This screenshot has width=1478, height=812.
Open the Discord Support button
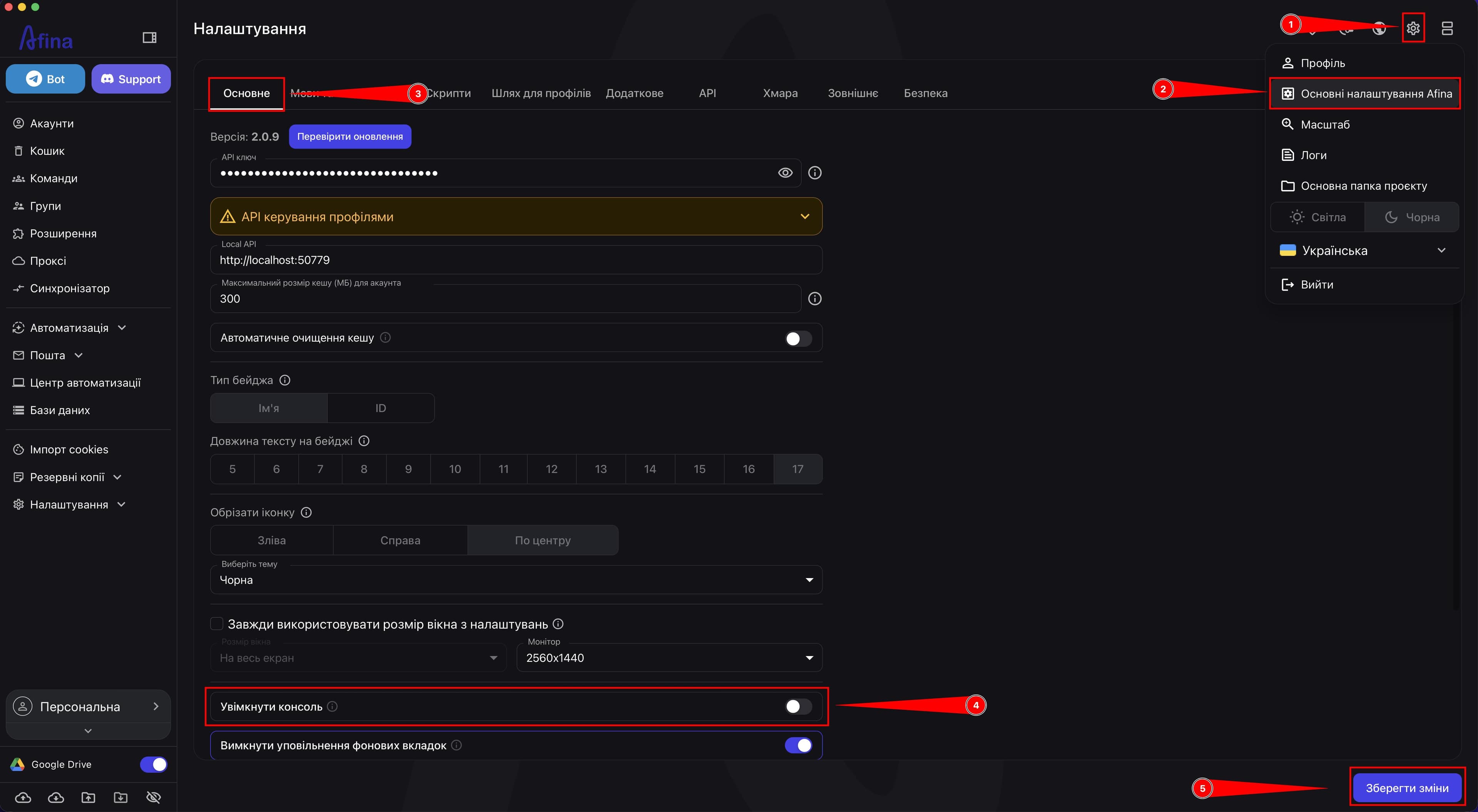pos(131,79)
